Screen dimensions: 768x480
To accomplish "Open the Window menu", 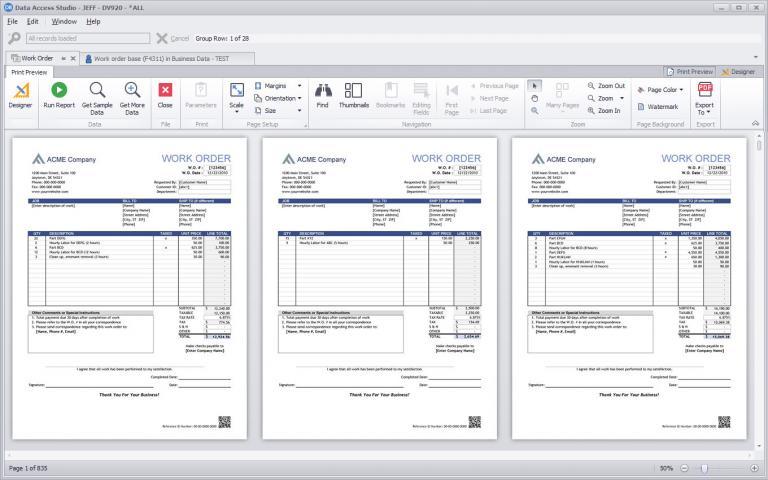I will [x=64, y=22].
